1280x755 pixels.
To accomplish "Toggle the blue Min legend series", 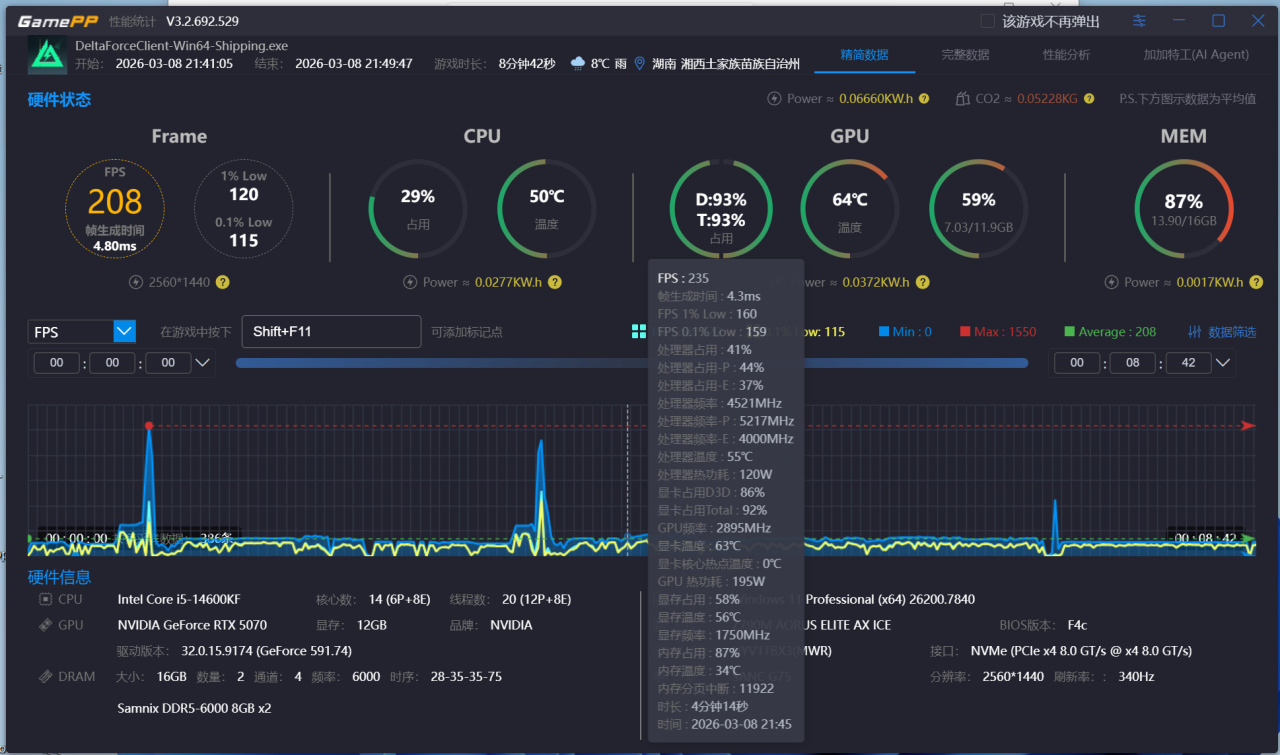I will click(906, 331).
